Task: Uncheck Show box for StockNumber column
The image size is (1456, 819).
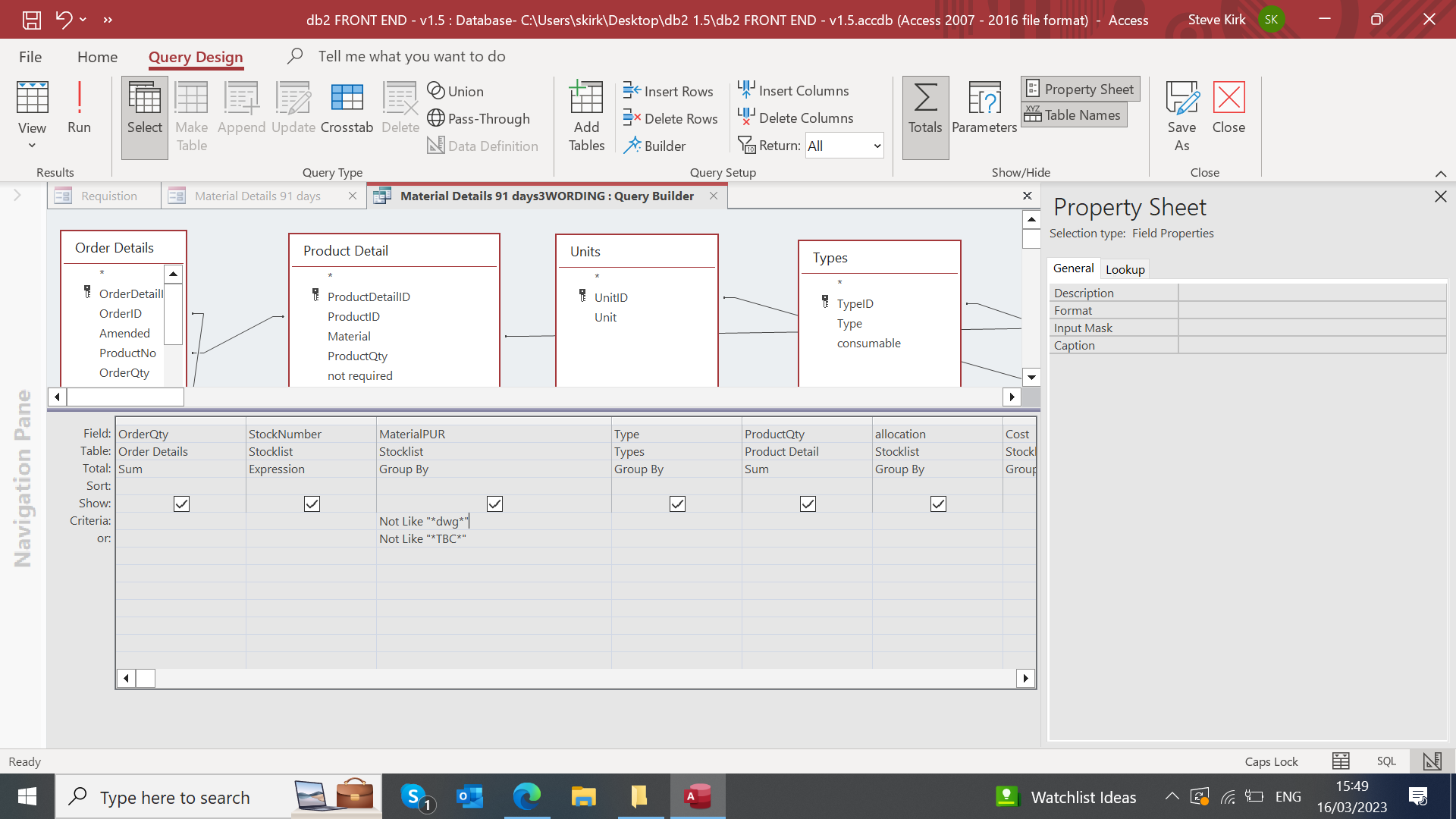Action: click(x=312, y=504)
